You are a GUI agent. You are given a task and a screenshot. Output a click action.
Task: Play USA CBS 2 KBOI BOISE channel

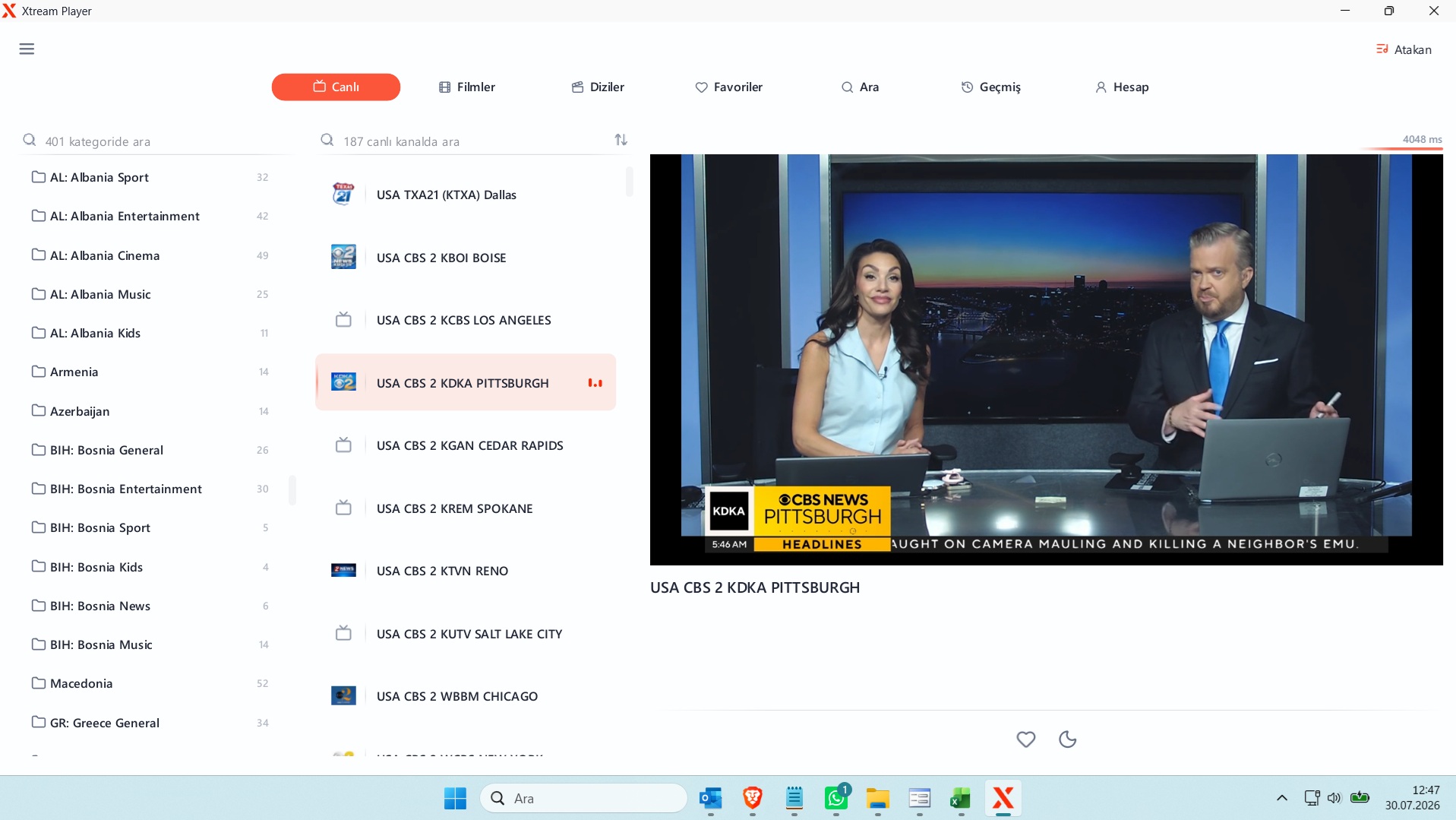point(466,258)
